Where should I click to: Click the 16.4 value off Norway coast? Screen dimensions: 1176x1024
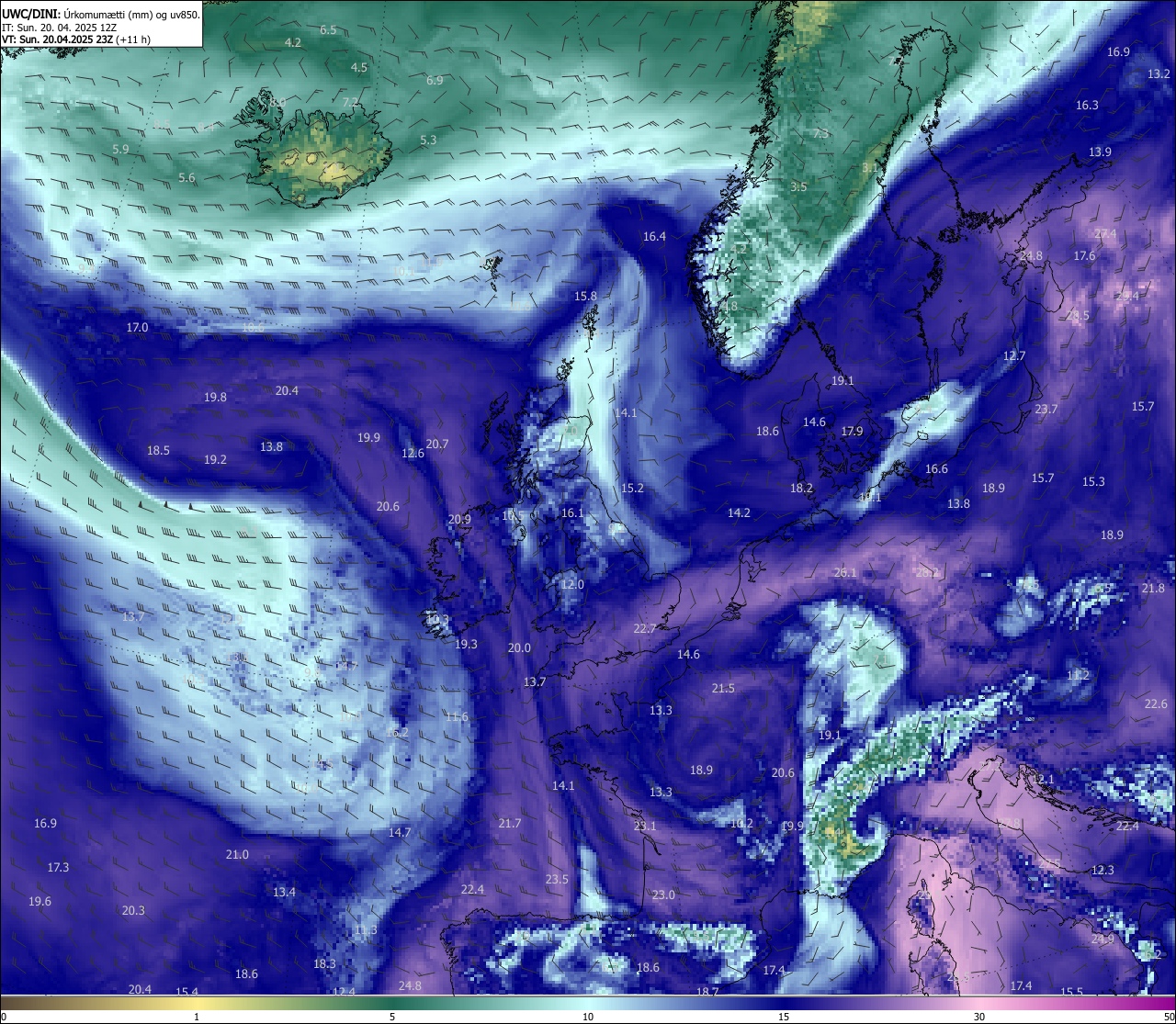click(x=654, y=236)
